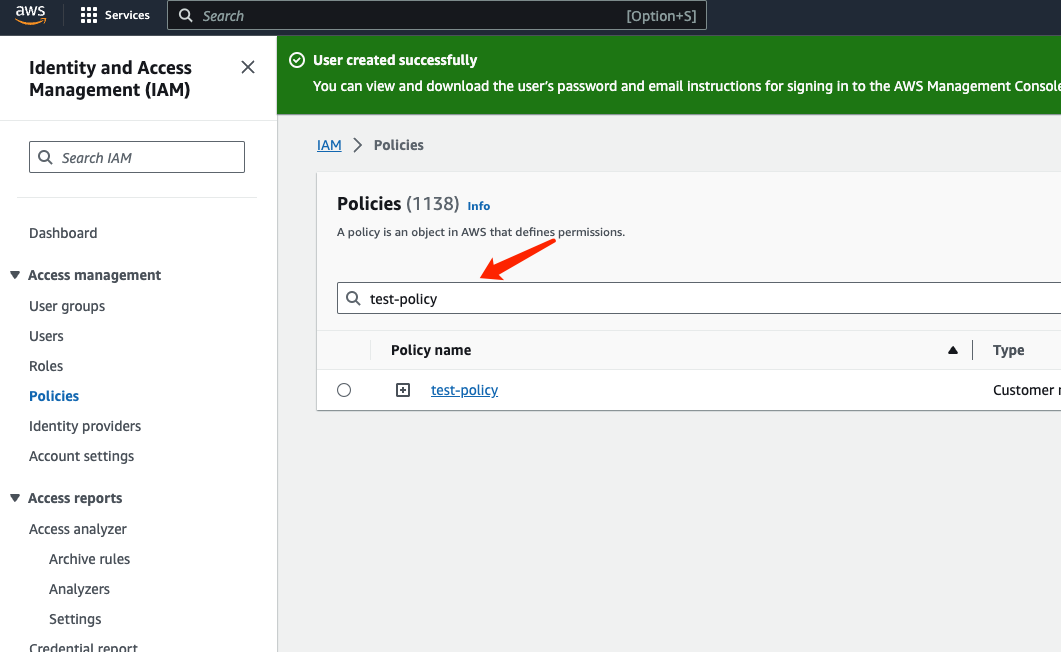This screenshot has width=1061, height=652.
Task: Go to User groups
Action: tap(67, 306)
